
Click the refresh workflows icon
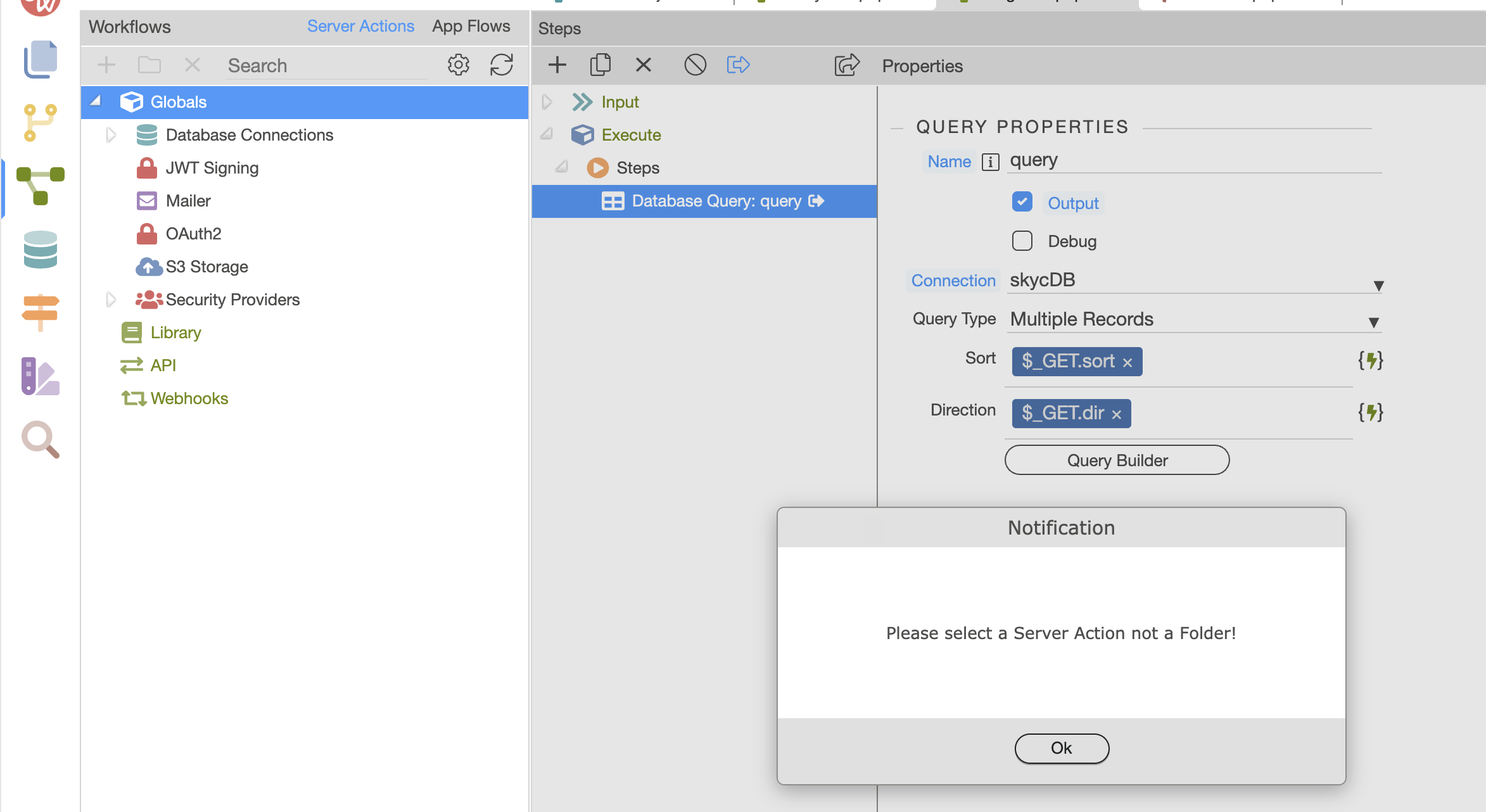501,65
